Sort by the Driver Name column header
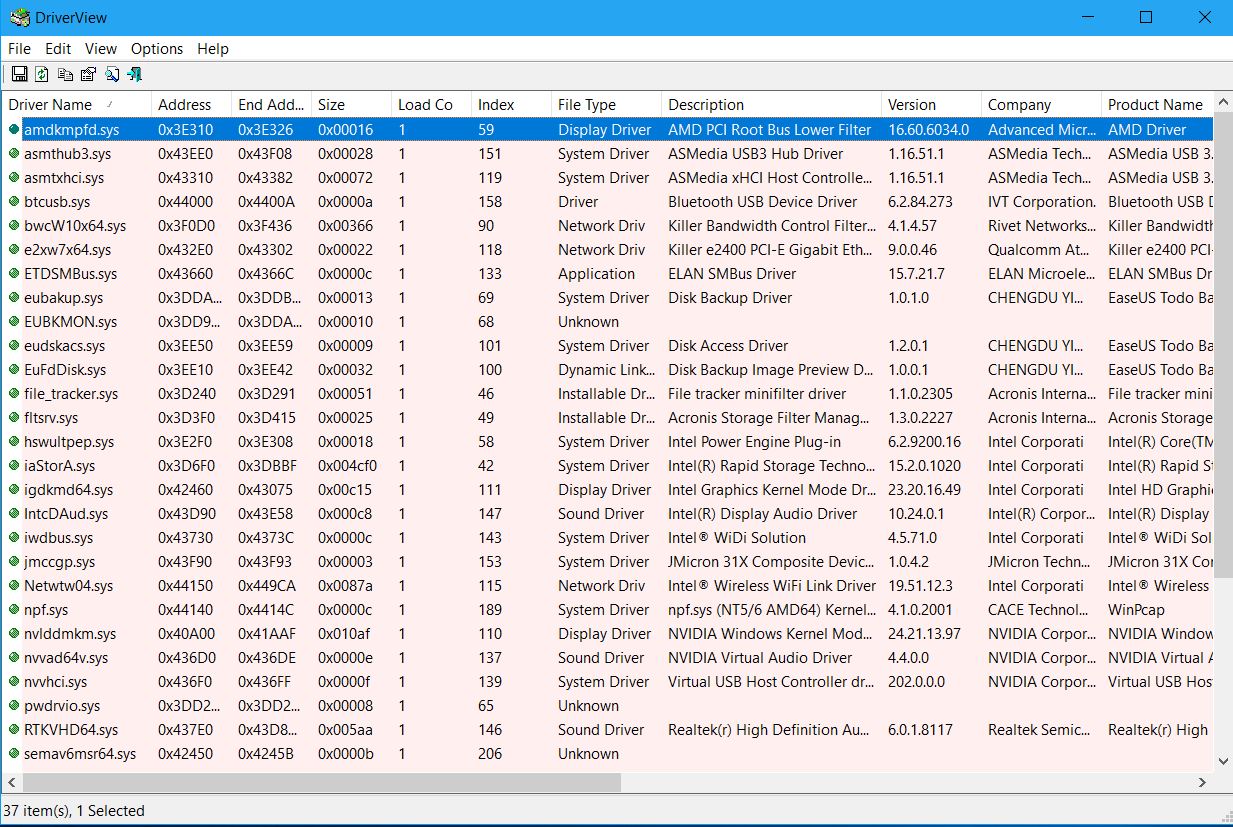Image resolution: width=1233 pixels, height=827 pixels. pos(50,104)
